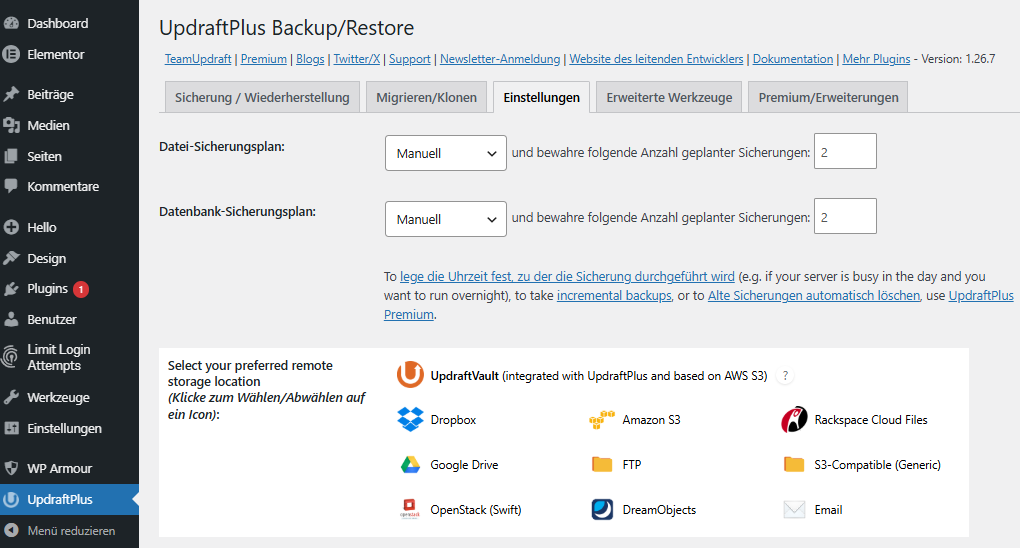The width and height of the screenshot is (1020, 548).
Task: Switch to Sicherung / Wiederherstellung tab
Action: pos(262,97)
